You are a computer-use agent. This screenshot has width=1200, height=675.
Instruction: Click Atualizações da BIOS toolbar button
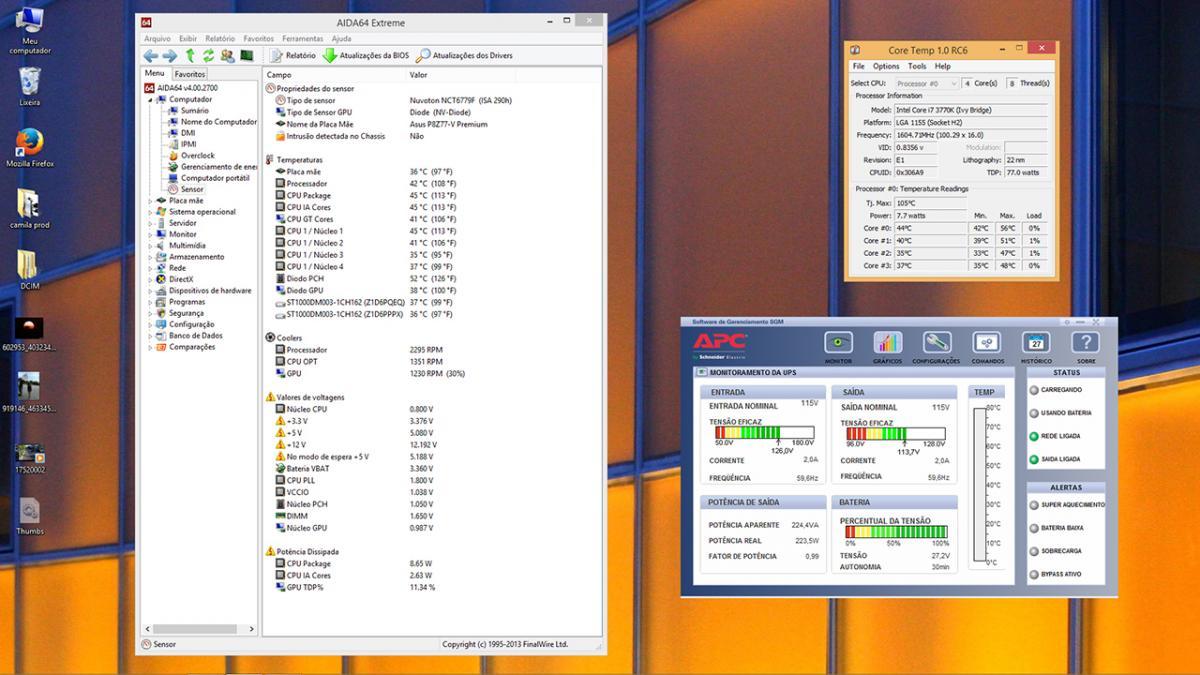click(x=365, y=56)
